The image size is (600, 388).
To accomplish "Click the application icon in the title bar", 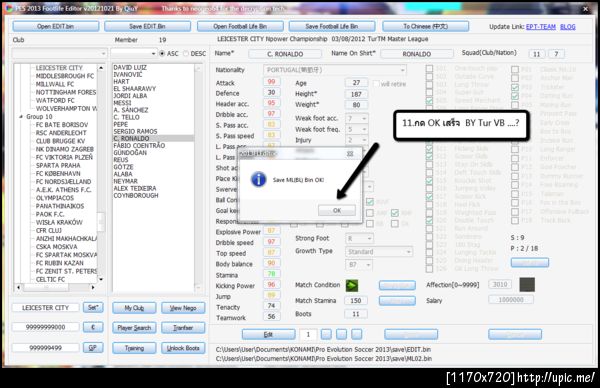I will [9, 8].
